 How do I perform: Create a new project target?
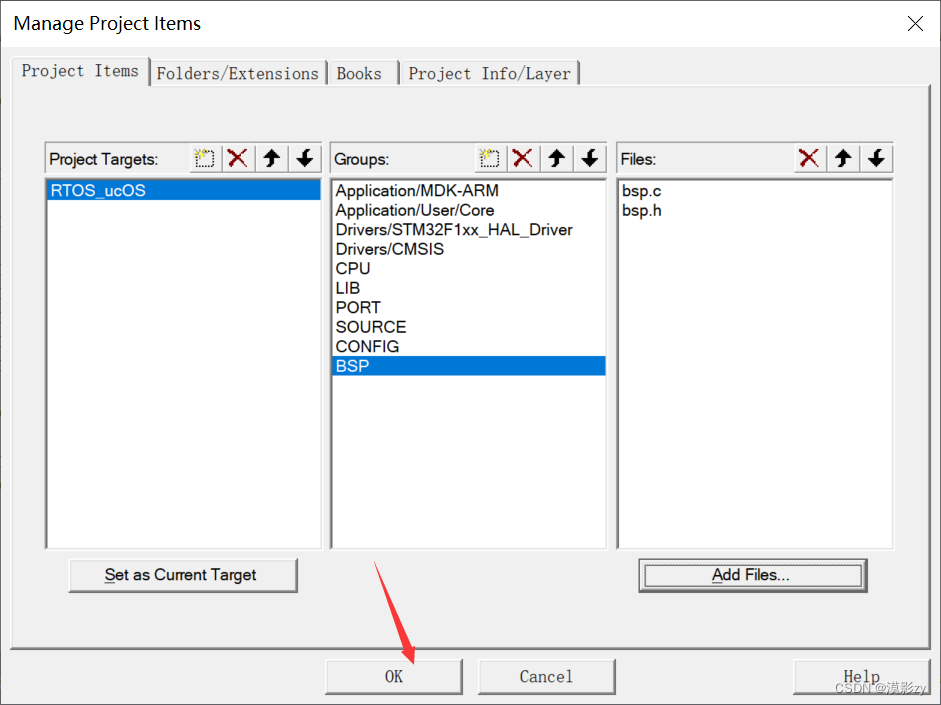pyautogui.click(x=205, y=158)
